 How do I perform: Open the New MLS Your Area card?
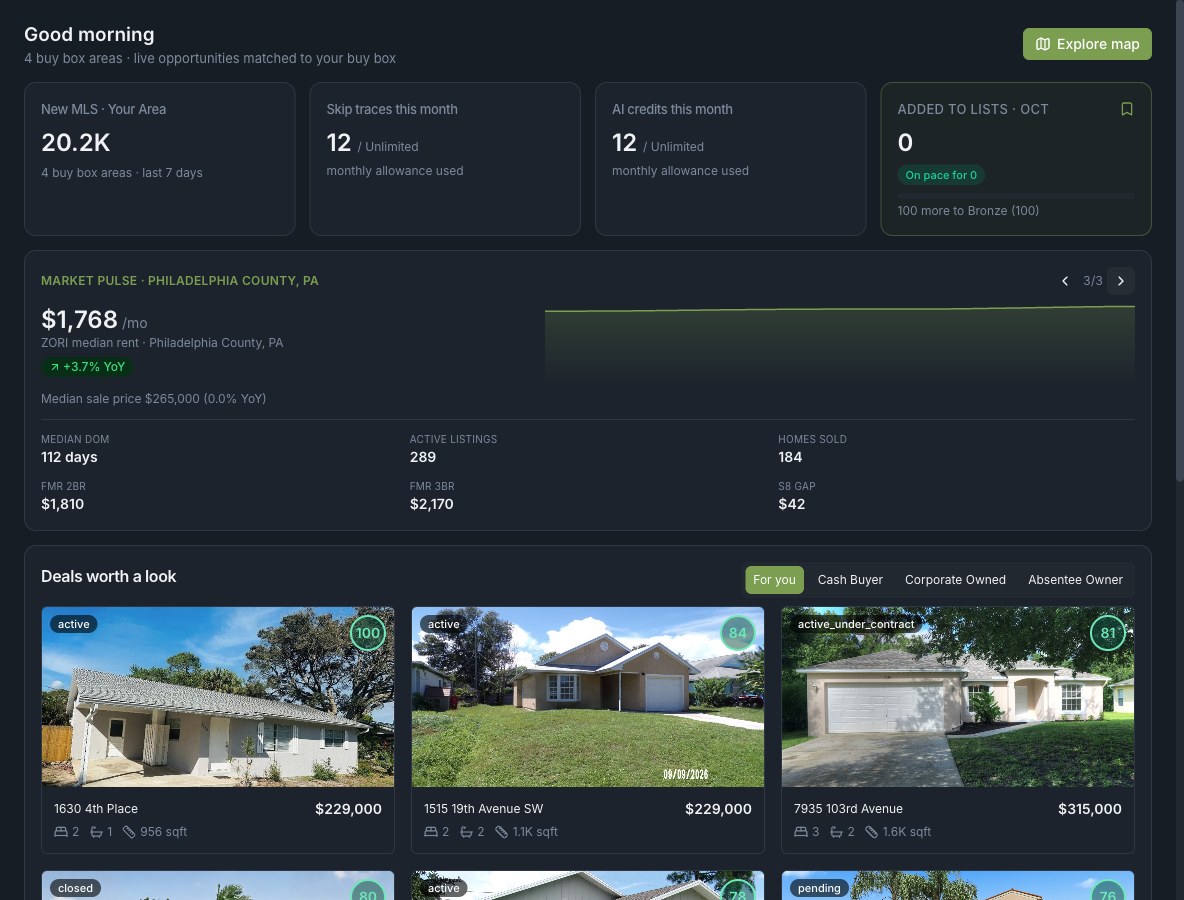[x=159, y=159]
